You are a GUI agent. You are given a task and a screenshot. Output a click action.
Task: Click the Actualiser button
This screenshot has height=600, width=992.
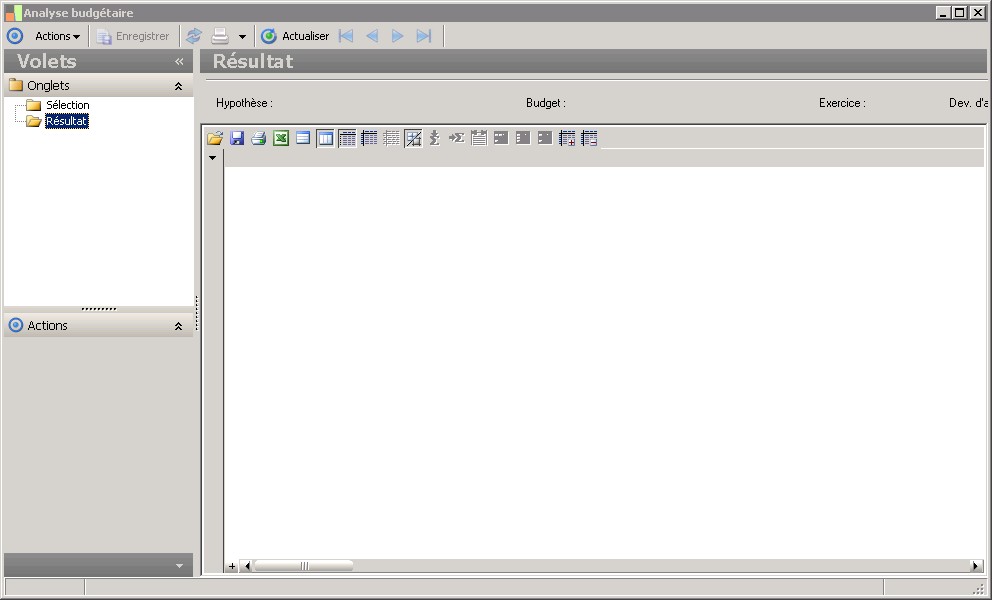[295, 36]
